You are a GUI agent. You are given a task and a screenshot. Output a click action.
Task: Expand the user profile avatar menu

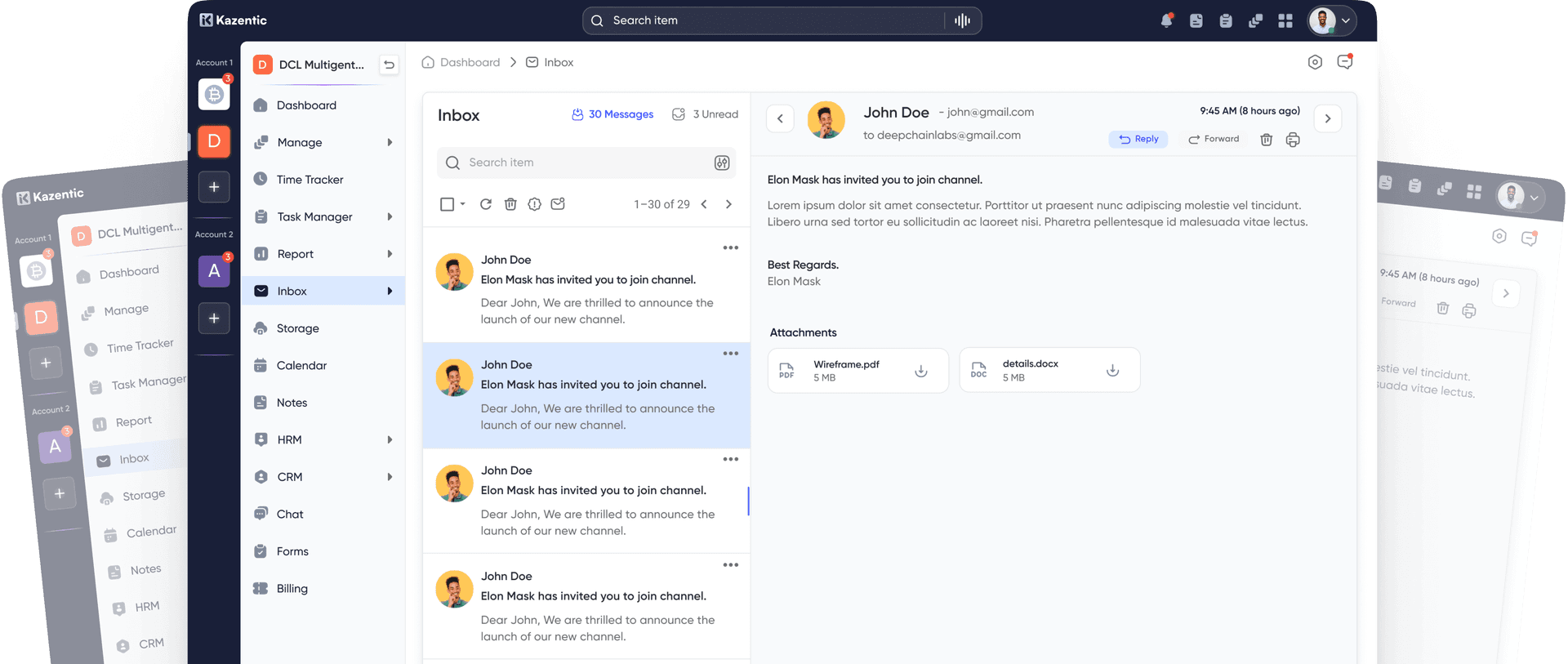(x=1332, y=20)
